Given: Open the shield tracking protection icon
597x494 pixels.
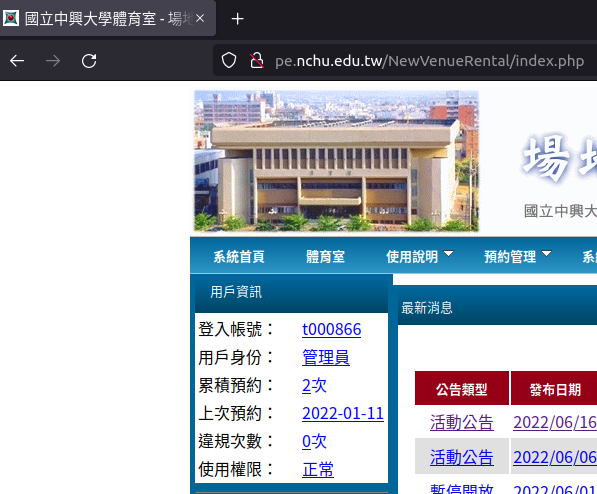Looking at the screenshot, I should coord(229,61).
